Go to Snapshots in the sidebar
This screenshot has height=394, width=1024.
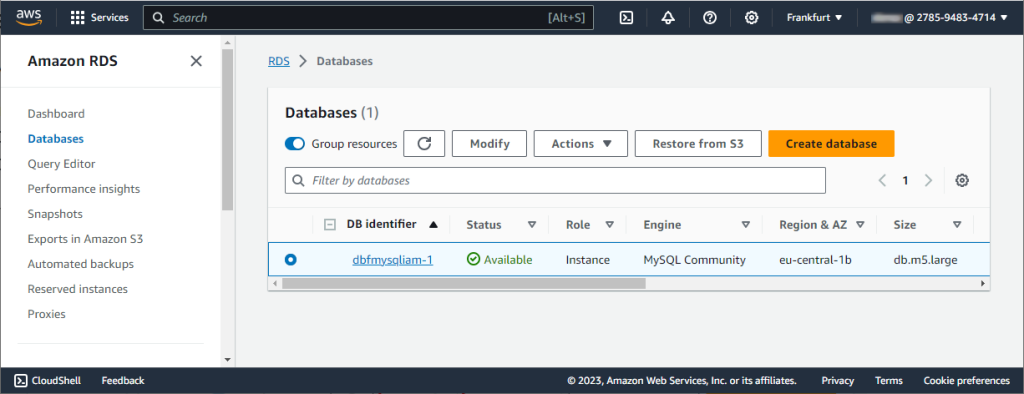point(55,214)
